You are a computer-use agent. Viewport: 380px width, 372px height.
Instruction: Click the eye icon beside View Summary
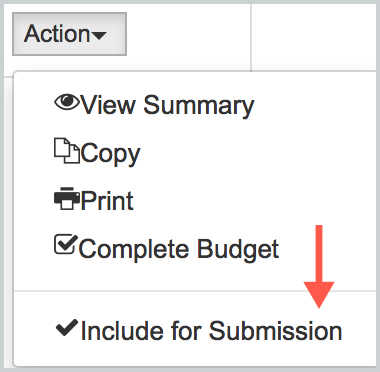pyautogui.click(x=67, y=102)
